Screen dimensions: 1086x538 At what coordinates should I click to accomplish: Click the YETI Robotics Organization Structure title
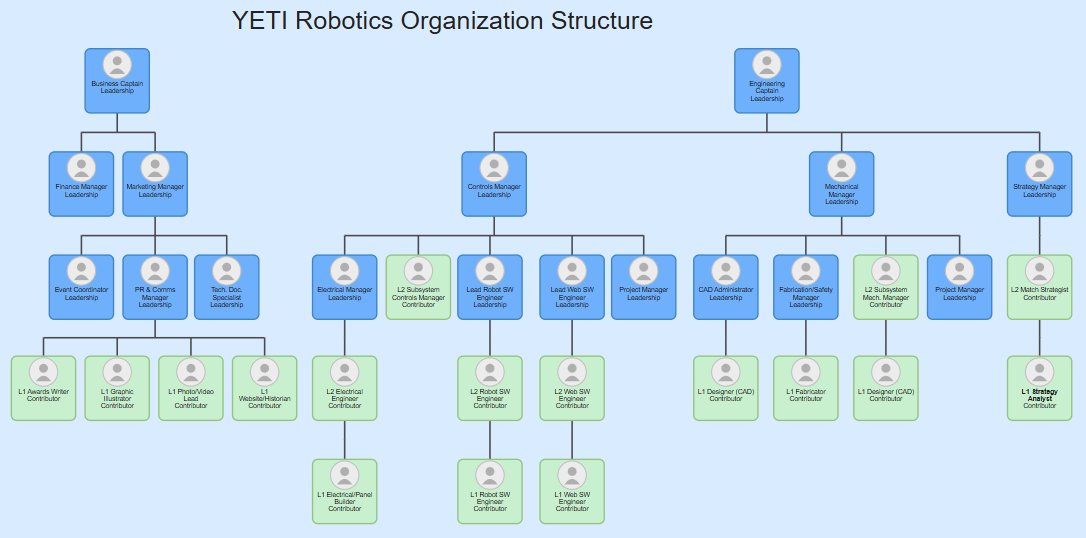(x=442, y=21)
